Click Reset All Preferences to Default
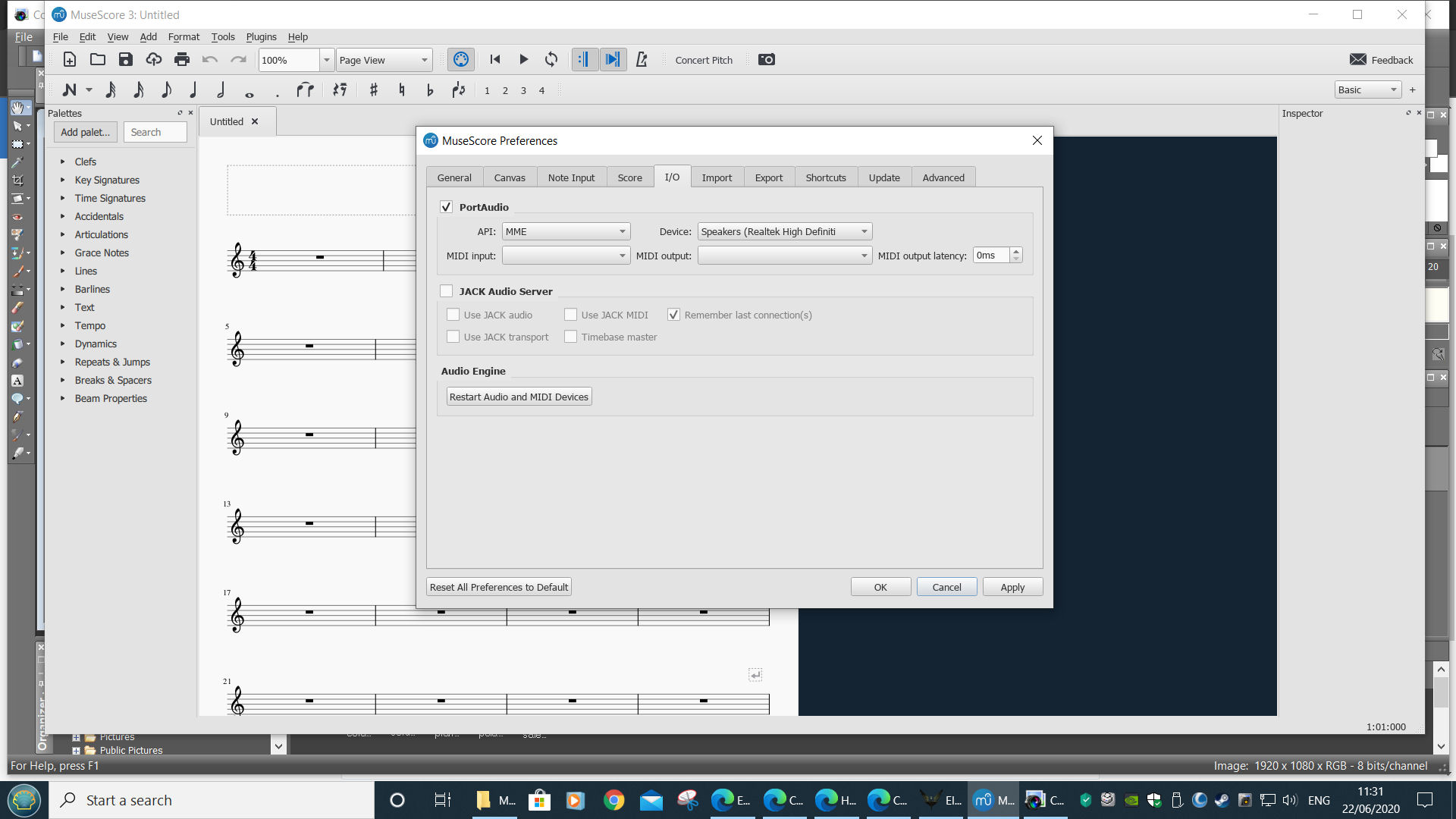 (498, 587)
